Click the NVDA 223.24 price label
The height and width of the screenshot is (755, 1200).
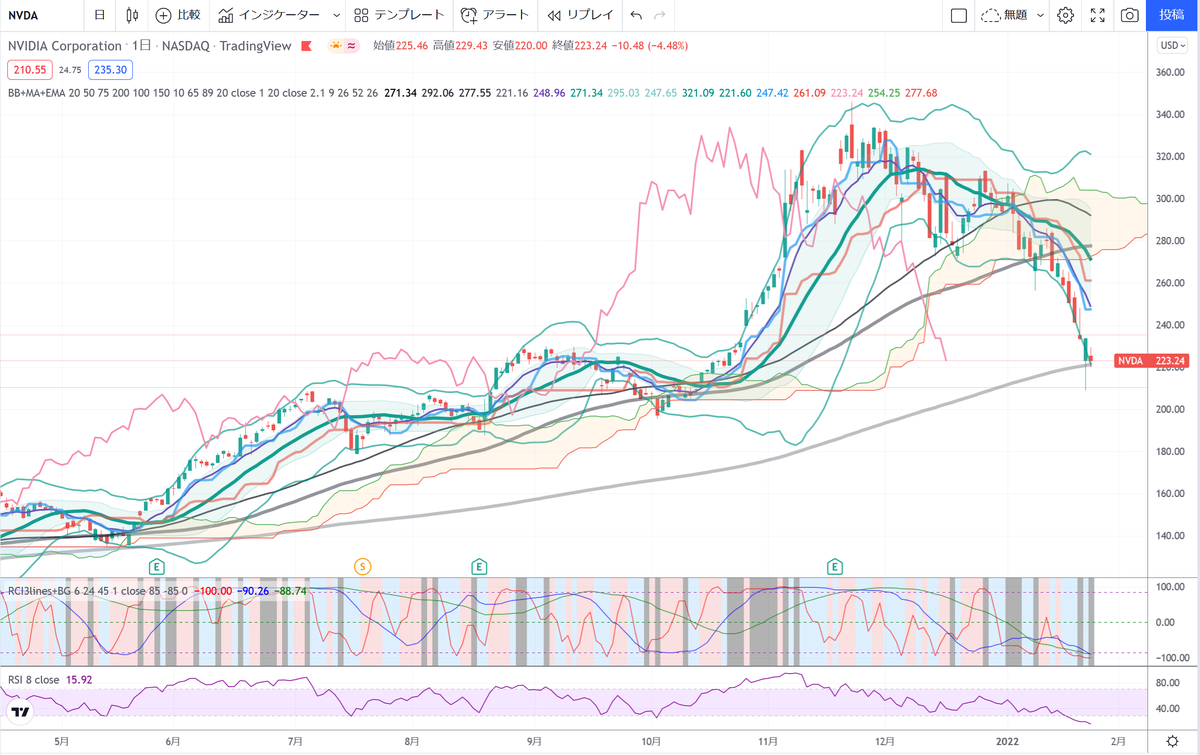coord(1151,361)
